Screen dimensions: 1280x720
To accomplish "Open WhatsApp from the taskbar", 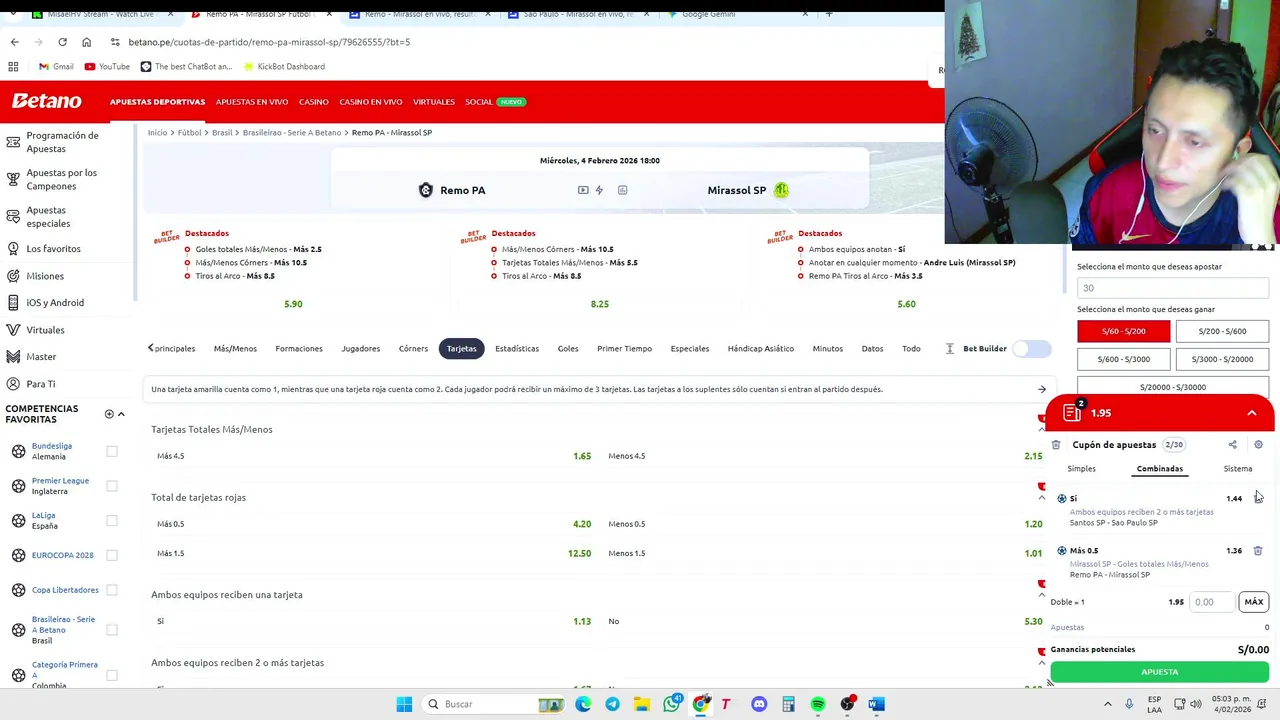I will click(671, 704).
